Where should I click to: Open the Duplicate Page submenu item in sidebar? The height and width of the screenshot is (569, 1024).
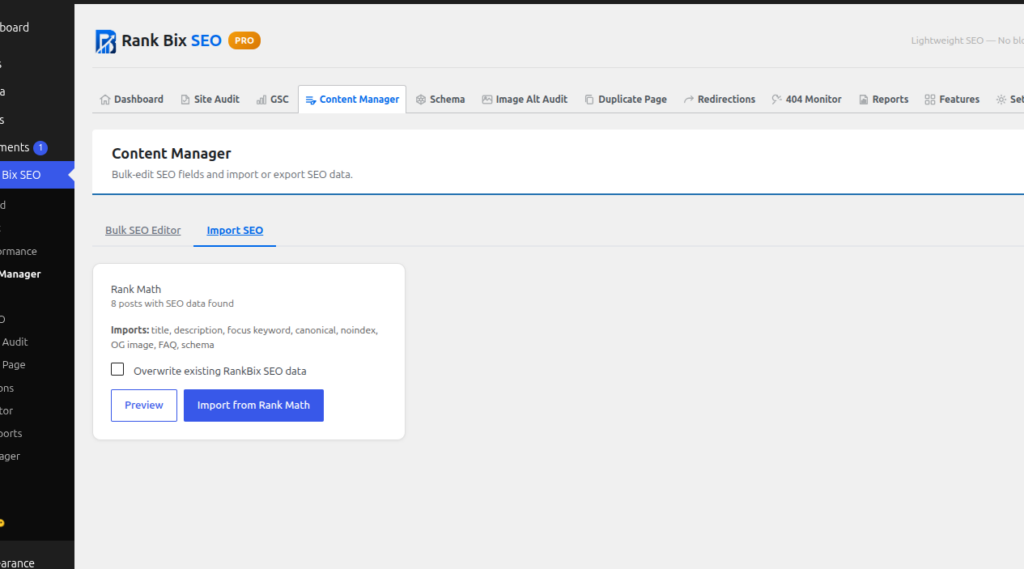click(x=13, y=365)
